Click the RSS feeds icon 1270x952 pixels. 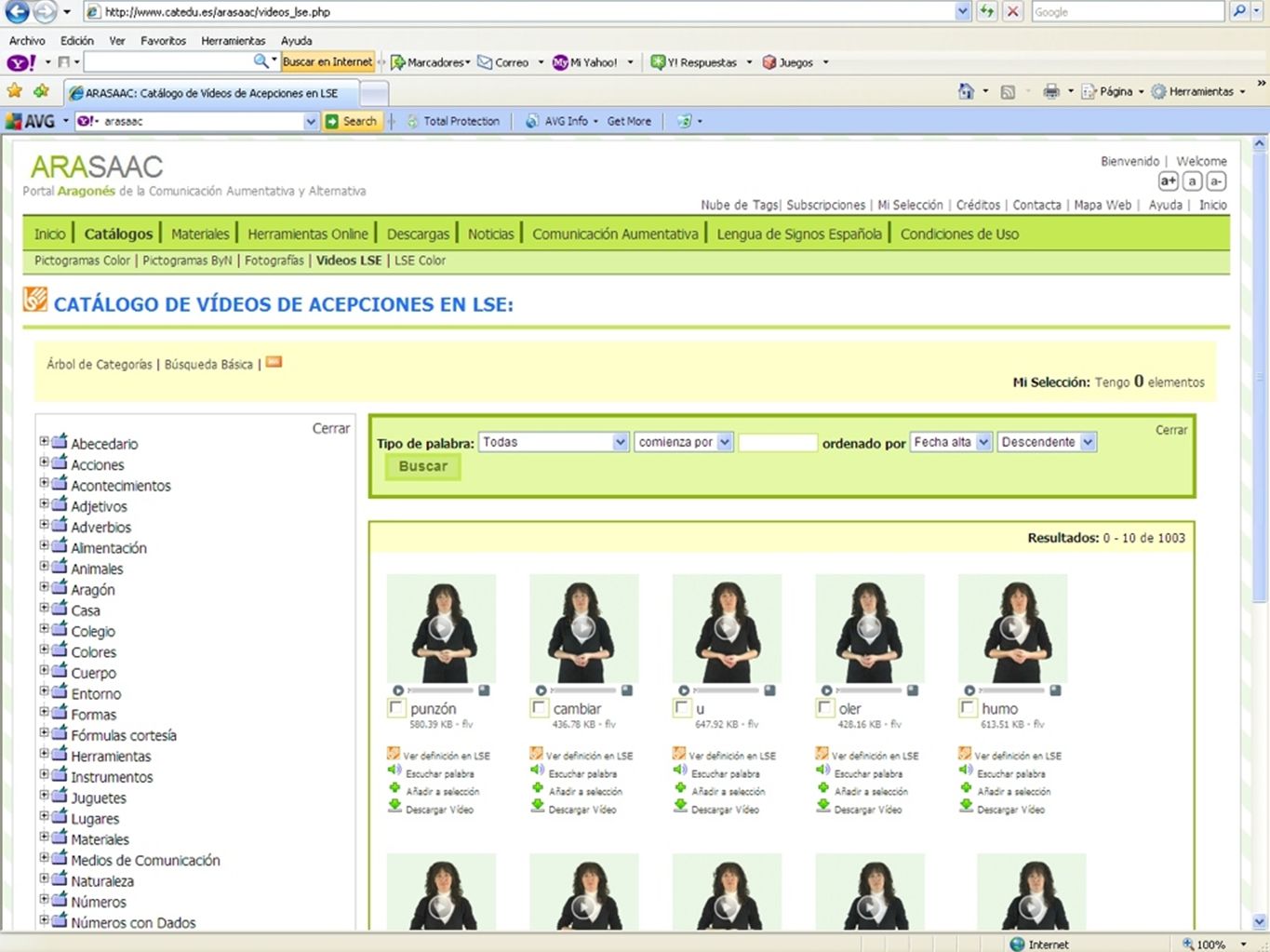pos(1008,92)
